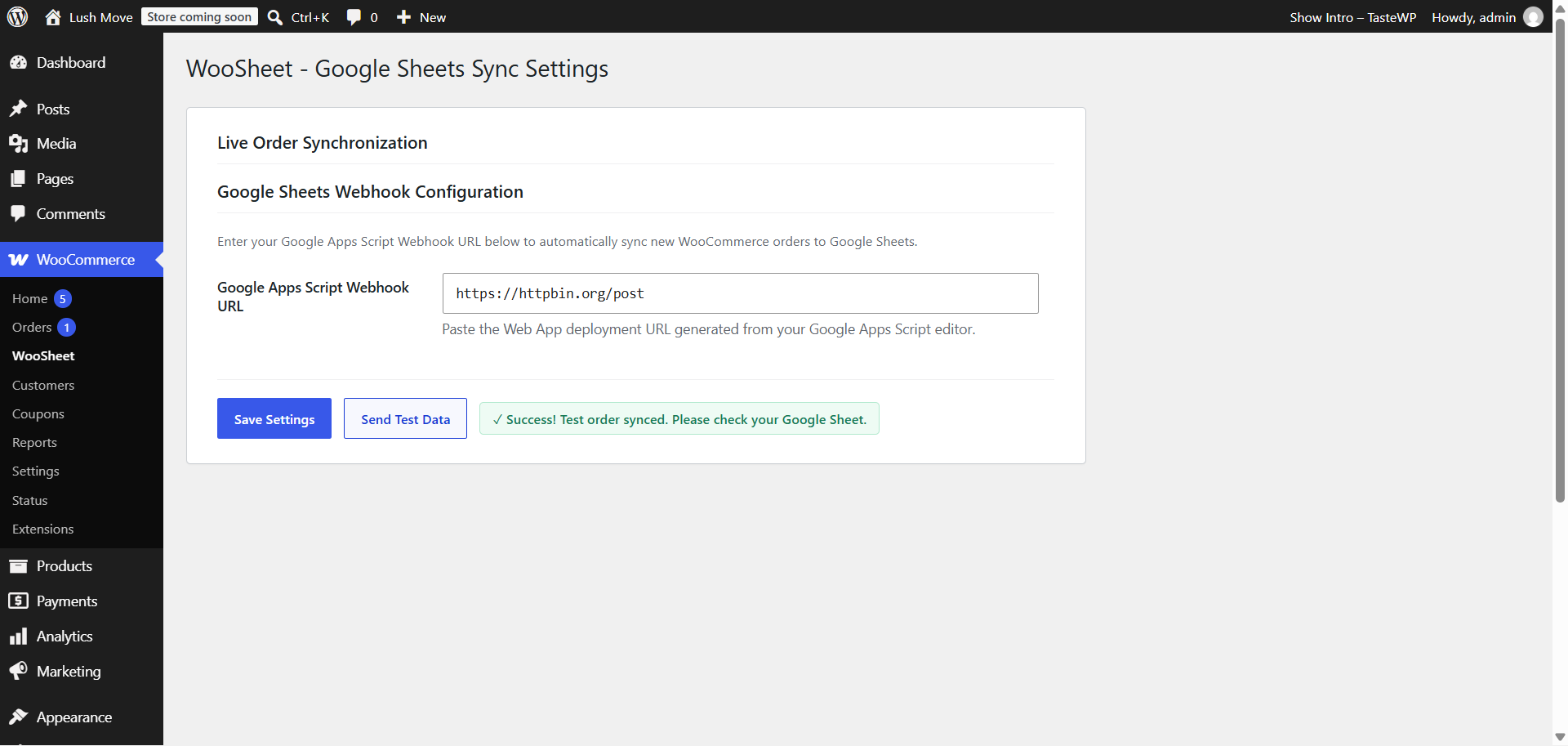Click the Live Order Synchronization heading

[323, 143]
